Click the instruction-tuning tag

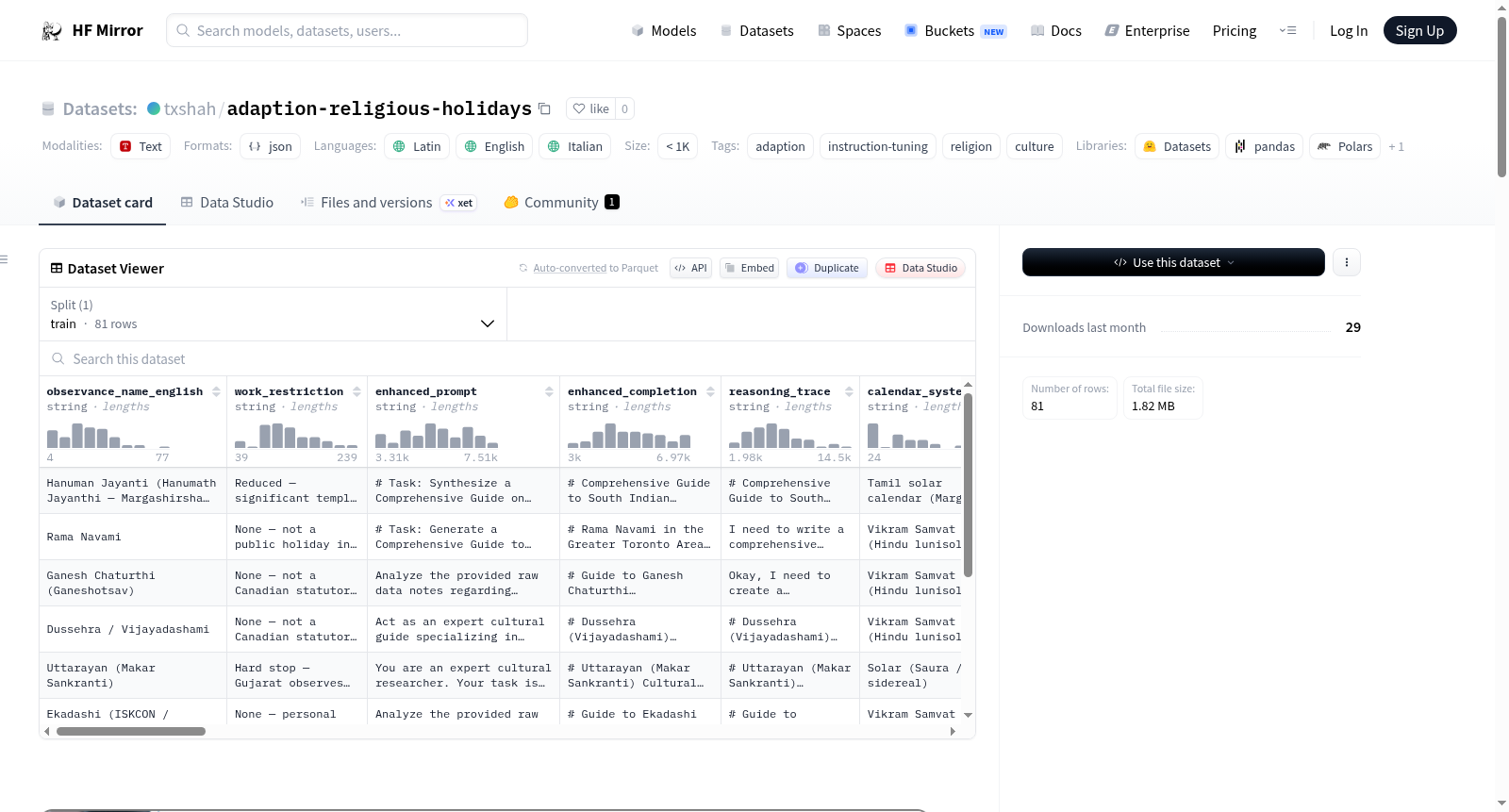tap(877, 146)
